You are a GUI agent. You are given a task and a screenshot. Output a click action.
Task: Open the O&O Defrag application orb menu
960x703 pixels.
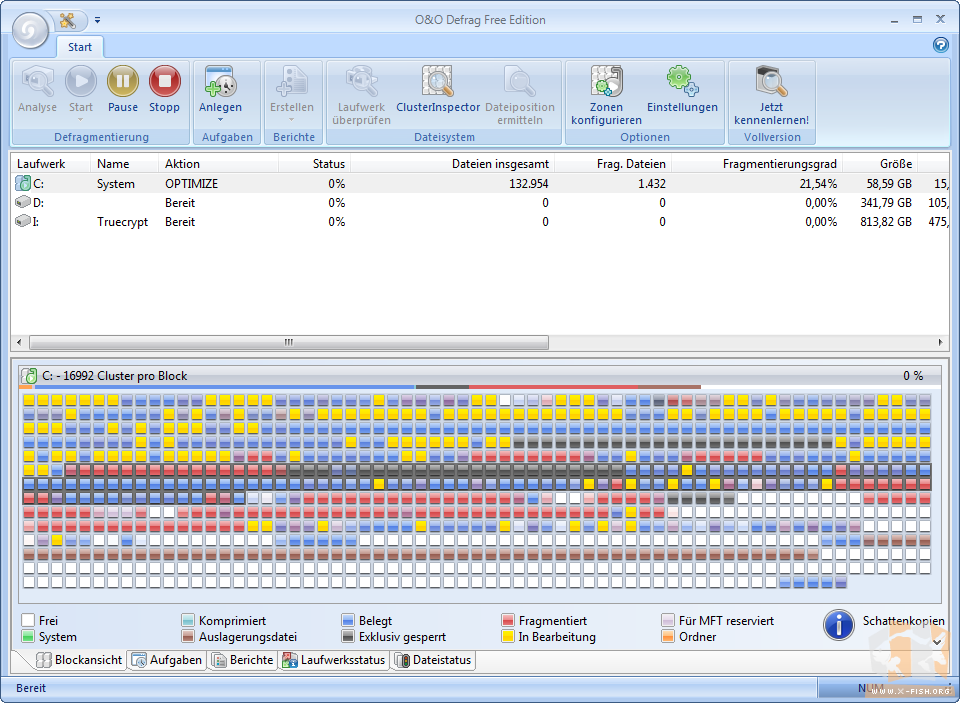tap(30, 29)
